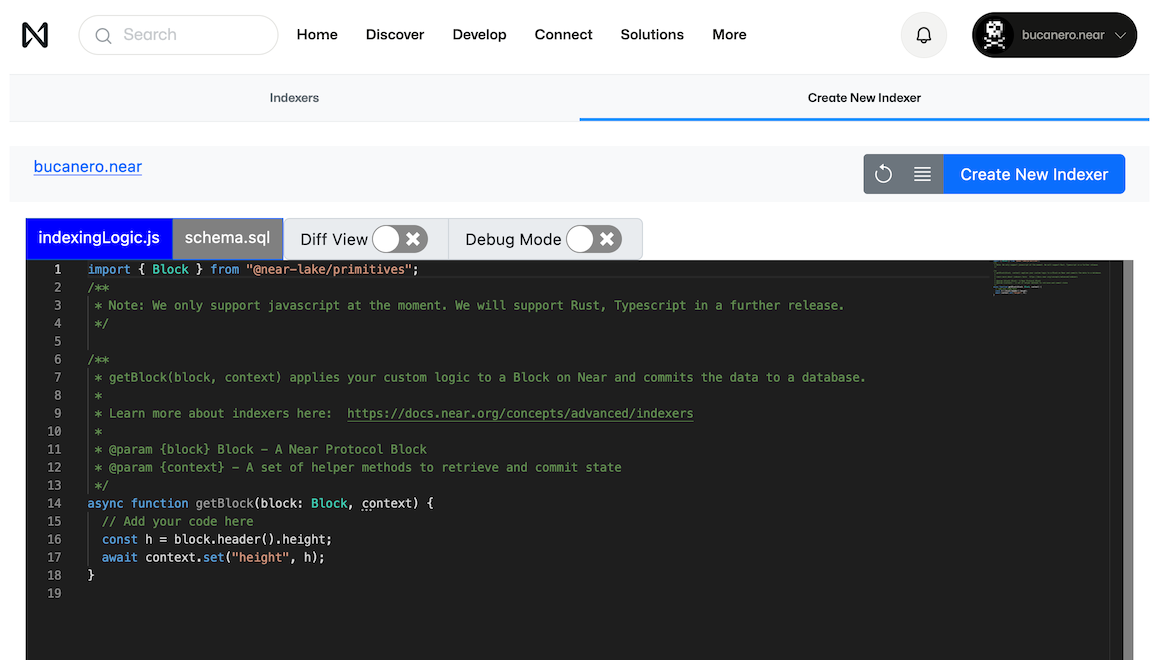This screenshot has width=1166, height=660.
Task: Open the NEAR logo home icon
Action: [x=35, y=35]
